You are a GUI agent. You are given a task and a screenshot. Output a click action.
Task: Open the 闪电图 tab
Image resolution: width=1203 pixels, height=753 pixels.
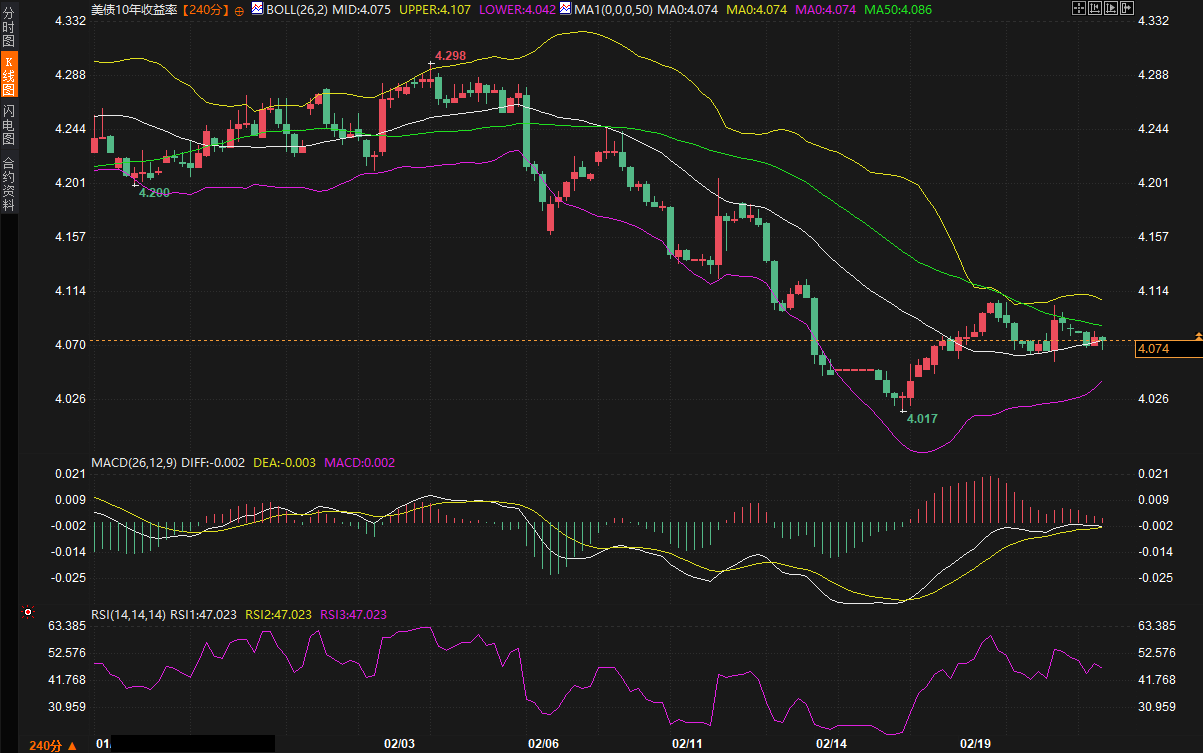(x=8, y=124)
